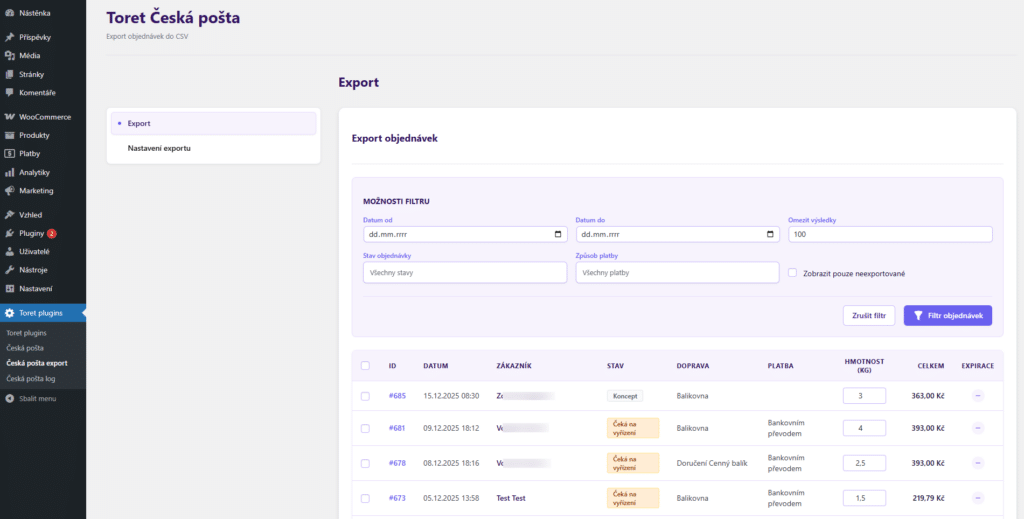The image size is (1024, 519).
Task: Click the Pluginy plug icon
Action: tap(10, 233)
